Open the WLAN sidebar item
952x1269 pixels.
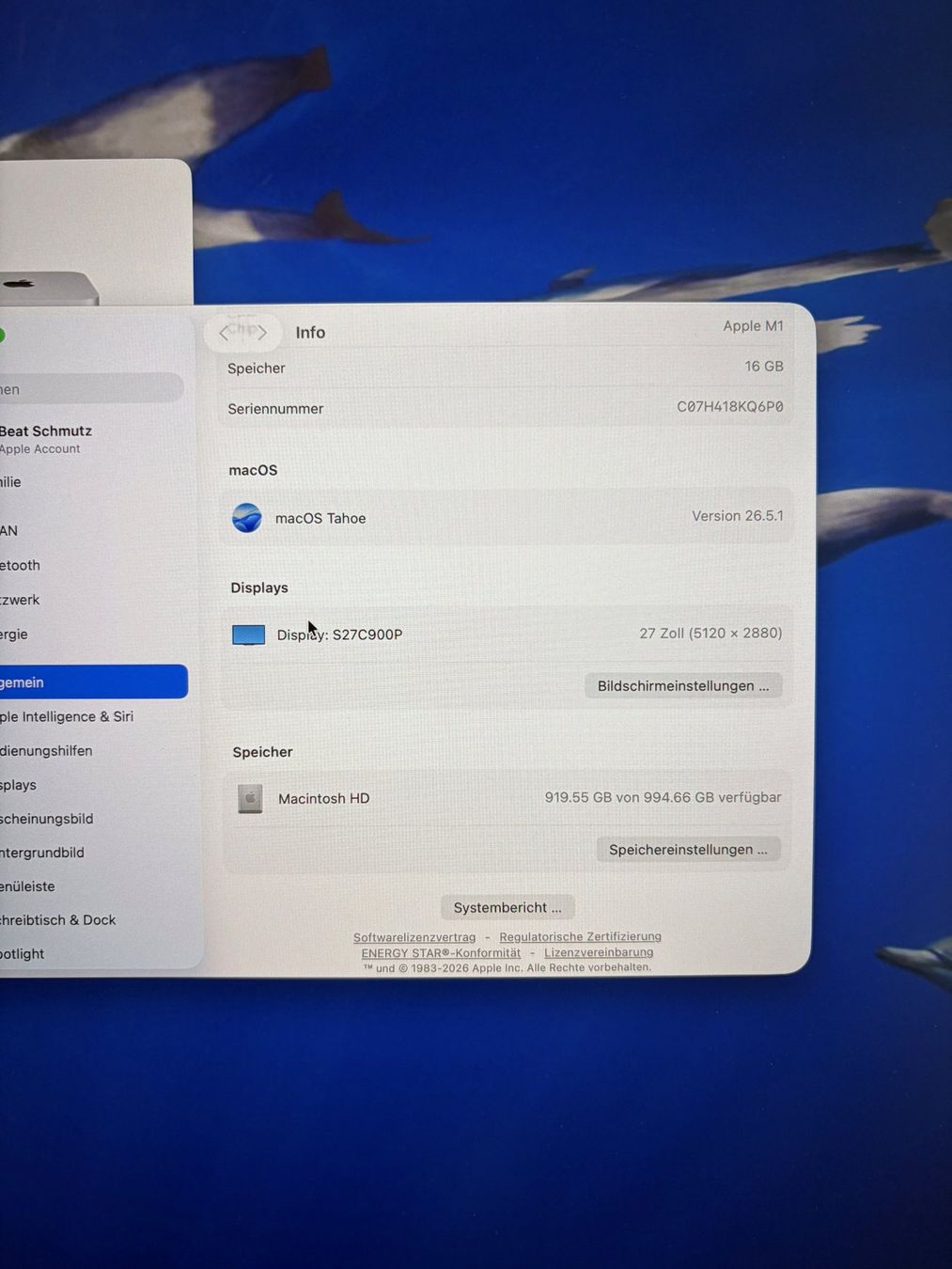click(x=9, y=531)
